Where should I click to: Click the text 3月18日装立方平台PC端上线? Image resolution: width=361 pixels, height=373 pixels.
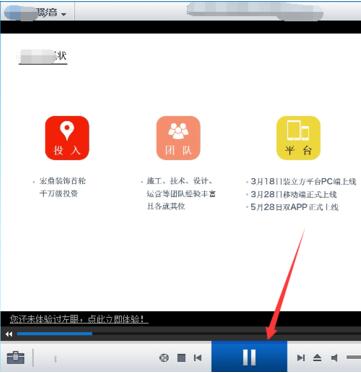[x=304, y=182]
